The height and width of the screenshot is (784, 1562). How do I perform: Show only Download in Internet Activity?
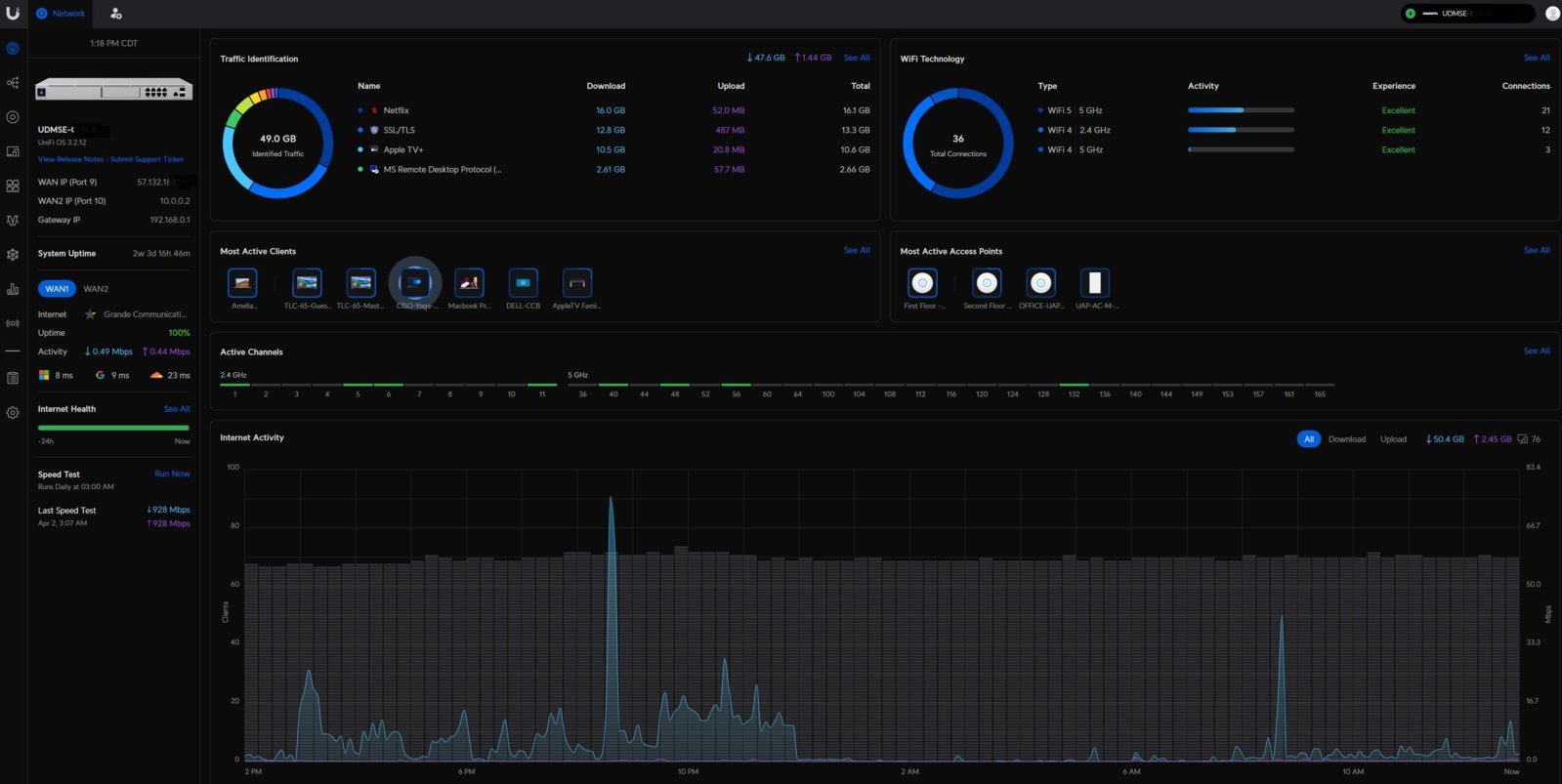(1347, 439)
